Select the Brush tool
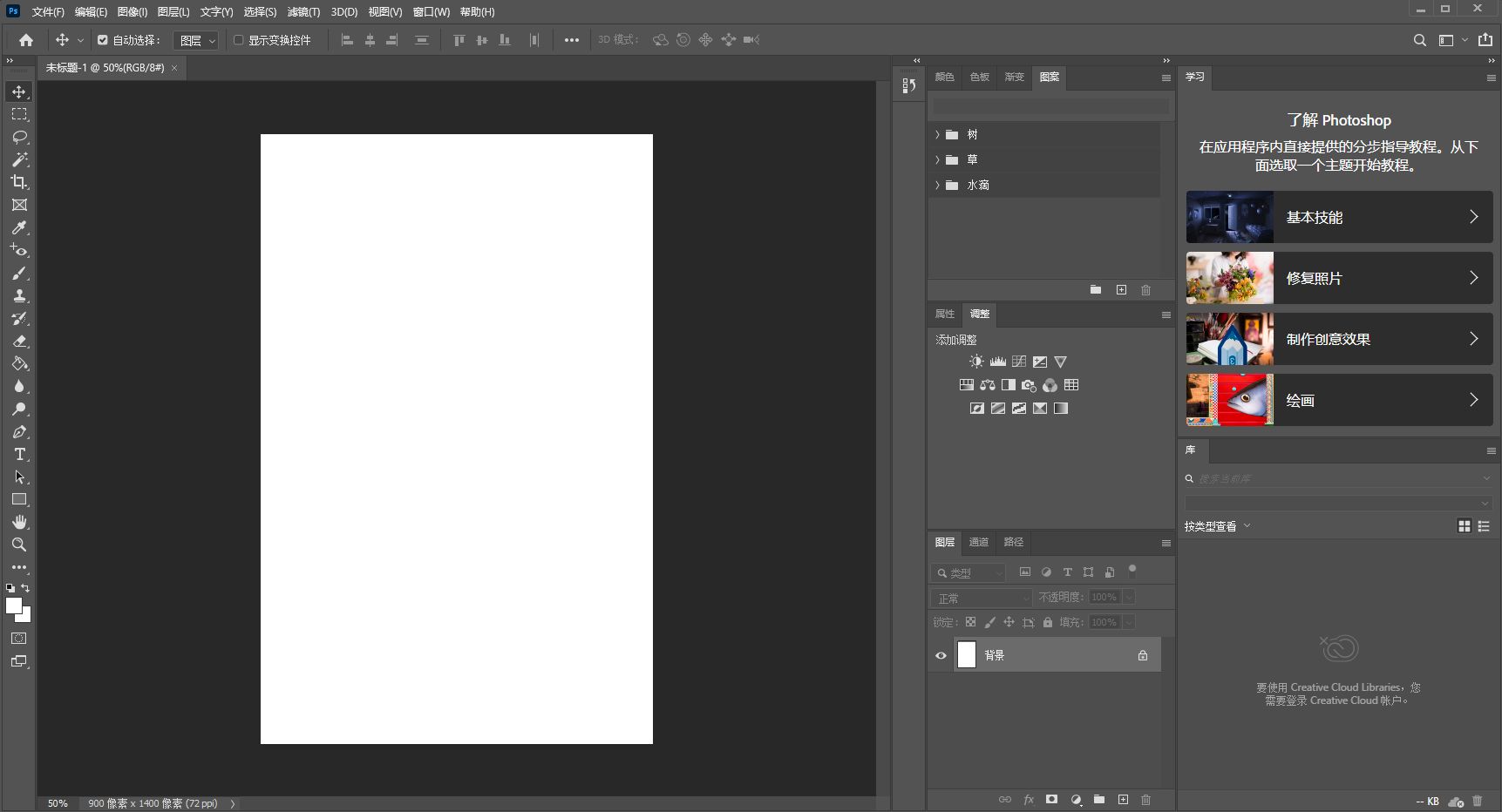 tap(19, 273)
